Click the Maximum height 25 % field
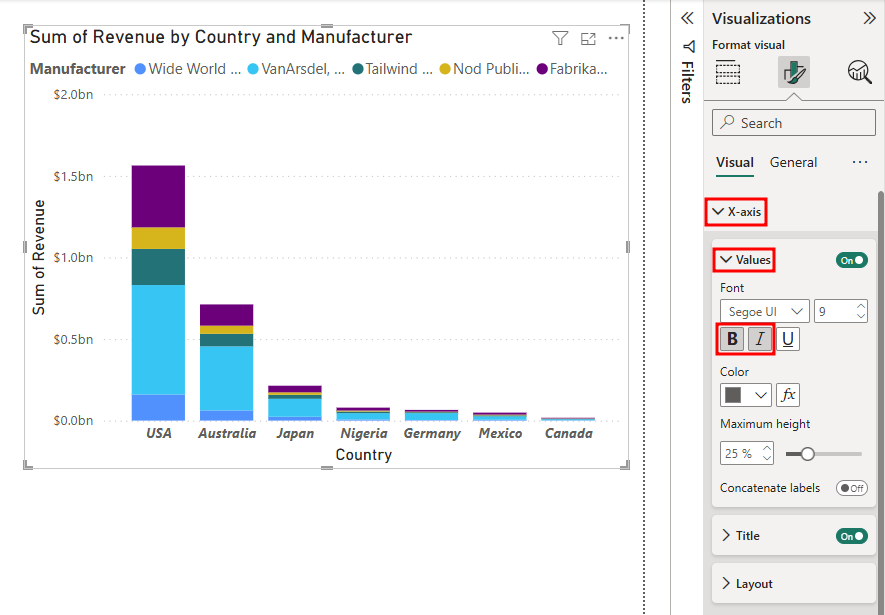The width and height of the screenshot is (885, 615). 747,454
